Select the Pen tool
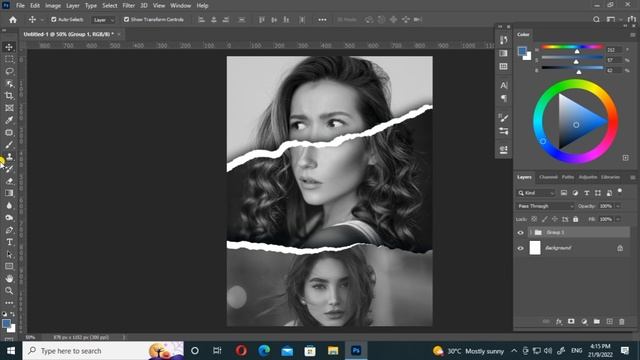Image resolution: width=640 pixels, height=360 pixels. 9,230
